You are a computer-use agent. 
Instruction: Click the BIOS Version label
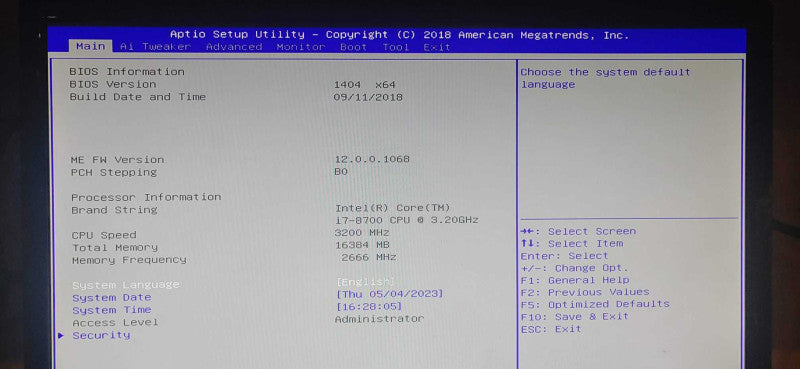tap(113, 84)
